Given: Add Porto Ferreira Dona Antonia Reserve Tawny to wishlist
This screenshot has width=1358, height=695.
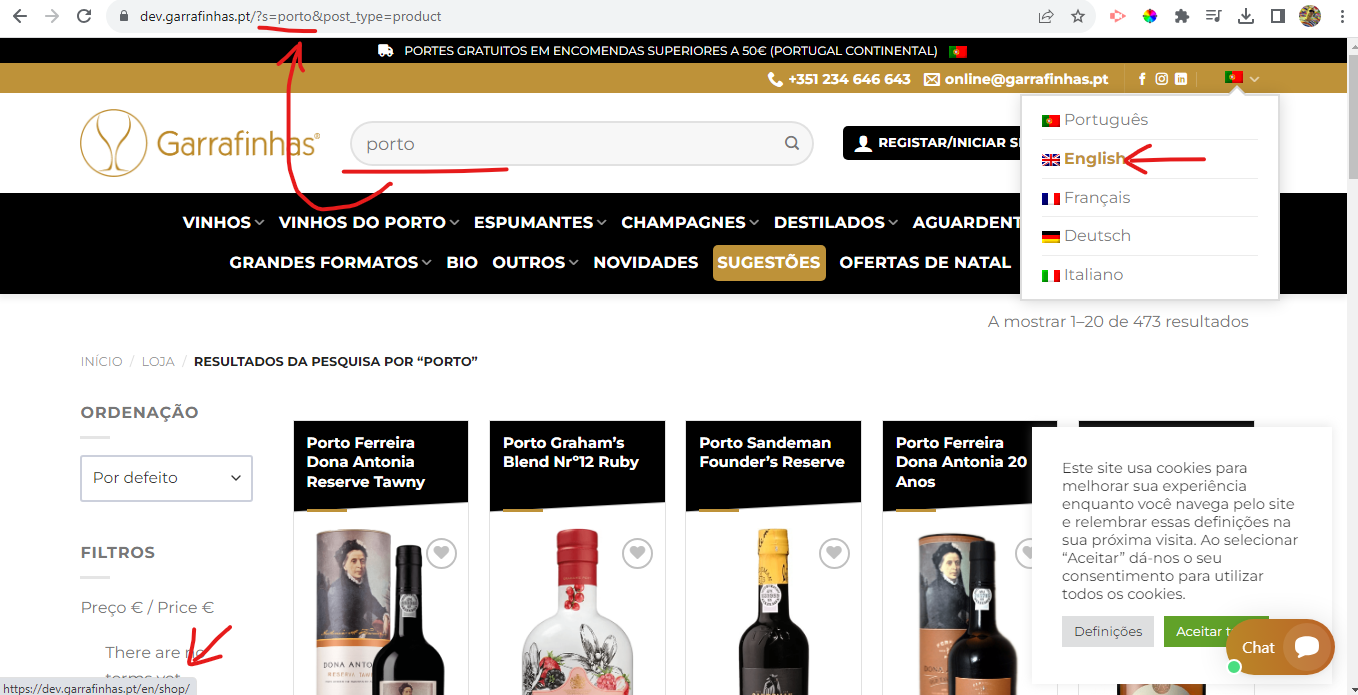Looking at the screenshot, I should click(441, 552).
